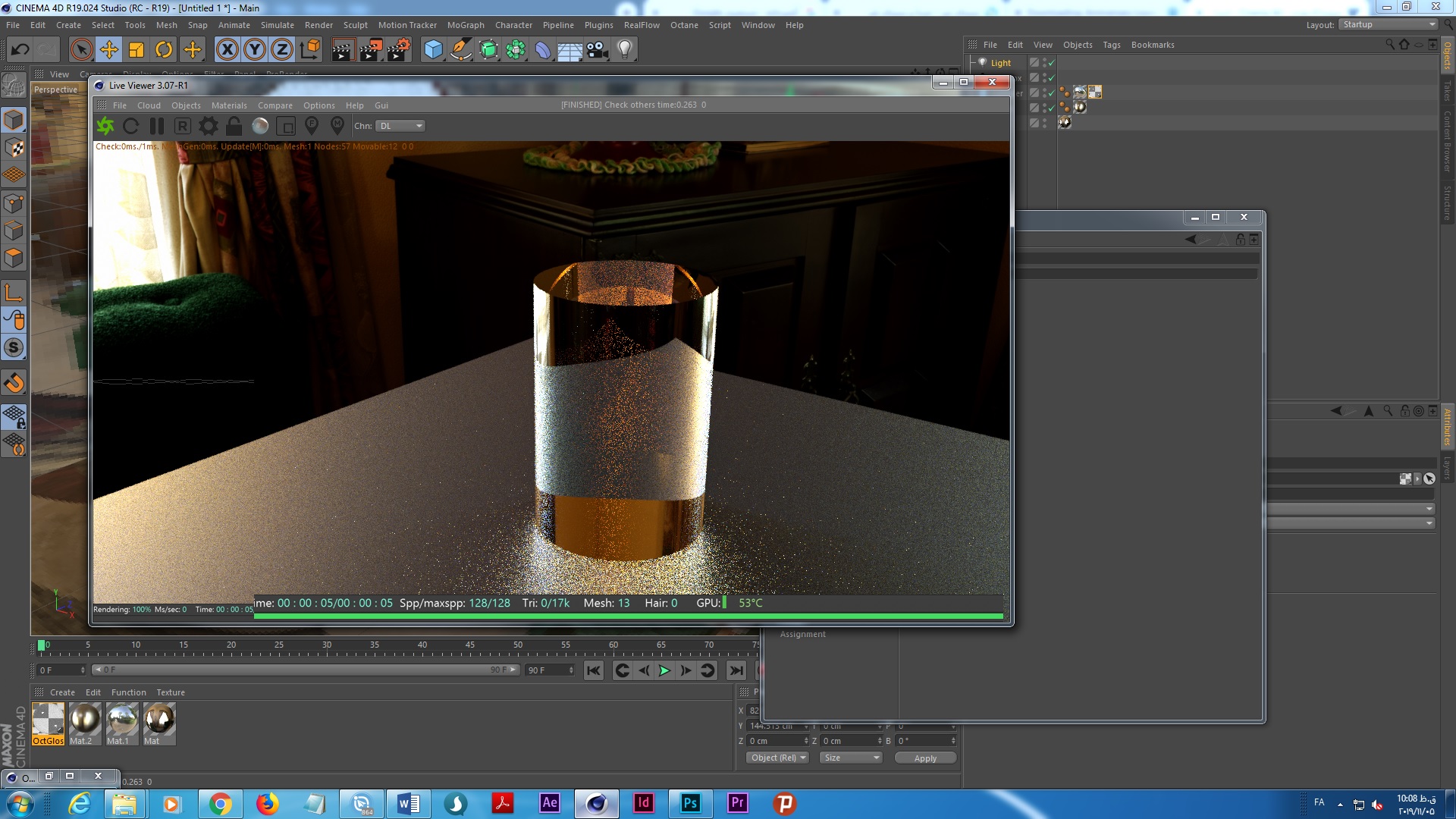
Task: Switch to the Takes side tab
Action: coord(1447,90)
